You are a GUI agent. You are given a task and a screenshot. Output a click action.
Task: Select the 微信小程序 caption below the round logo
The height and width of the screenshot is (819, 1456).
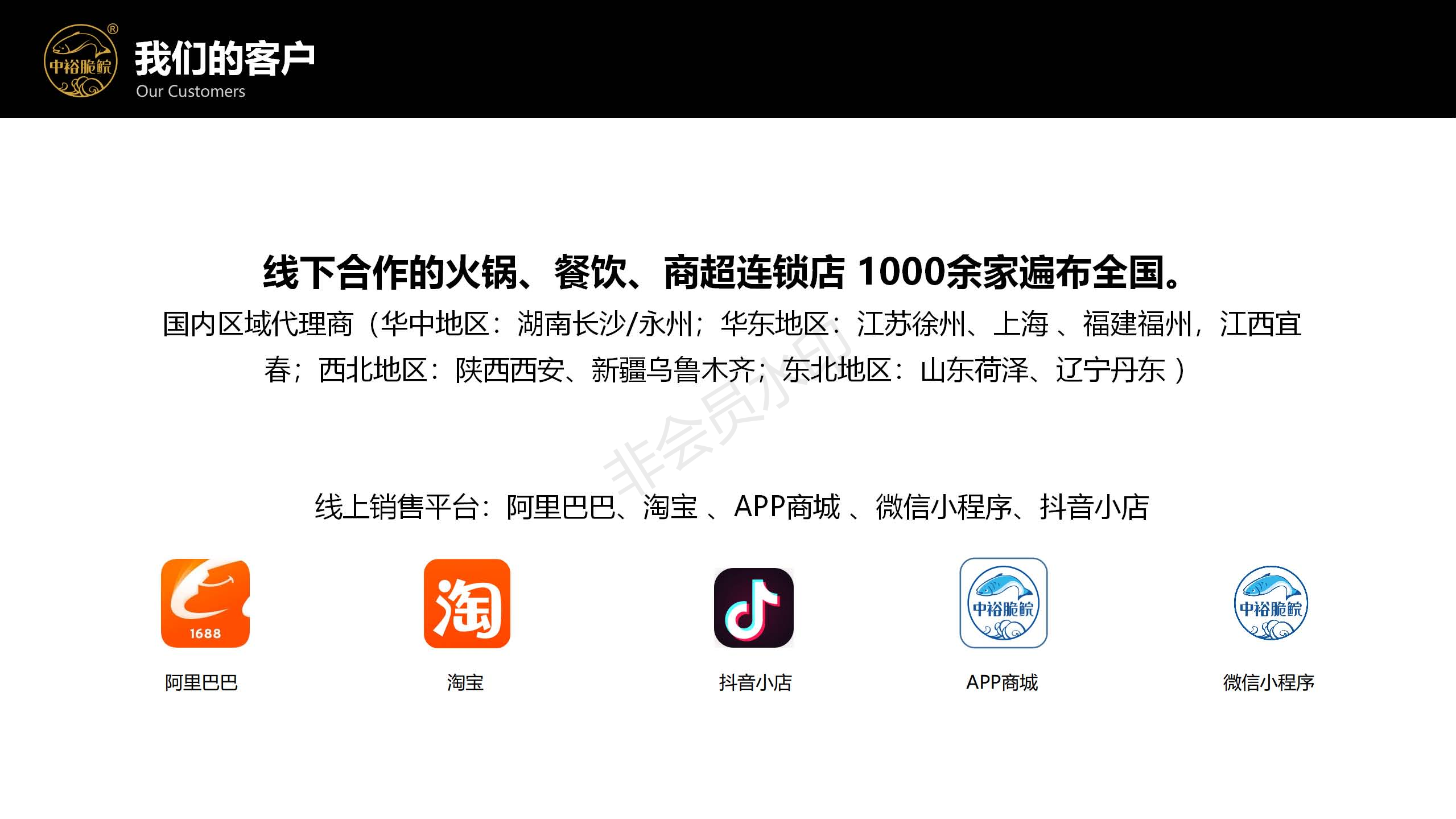(1269, 682)
